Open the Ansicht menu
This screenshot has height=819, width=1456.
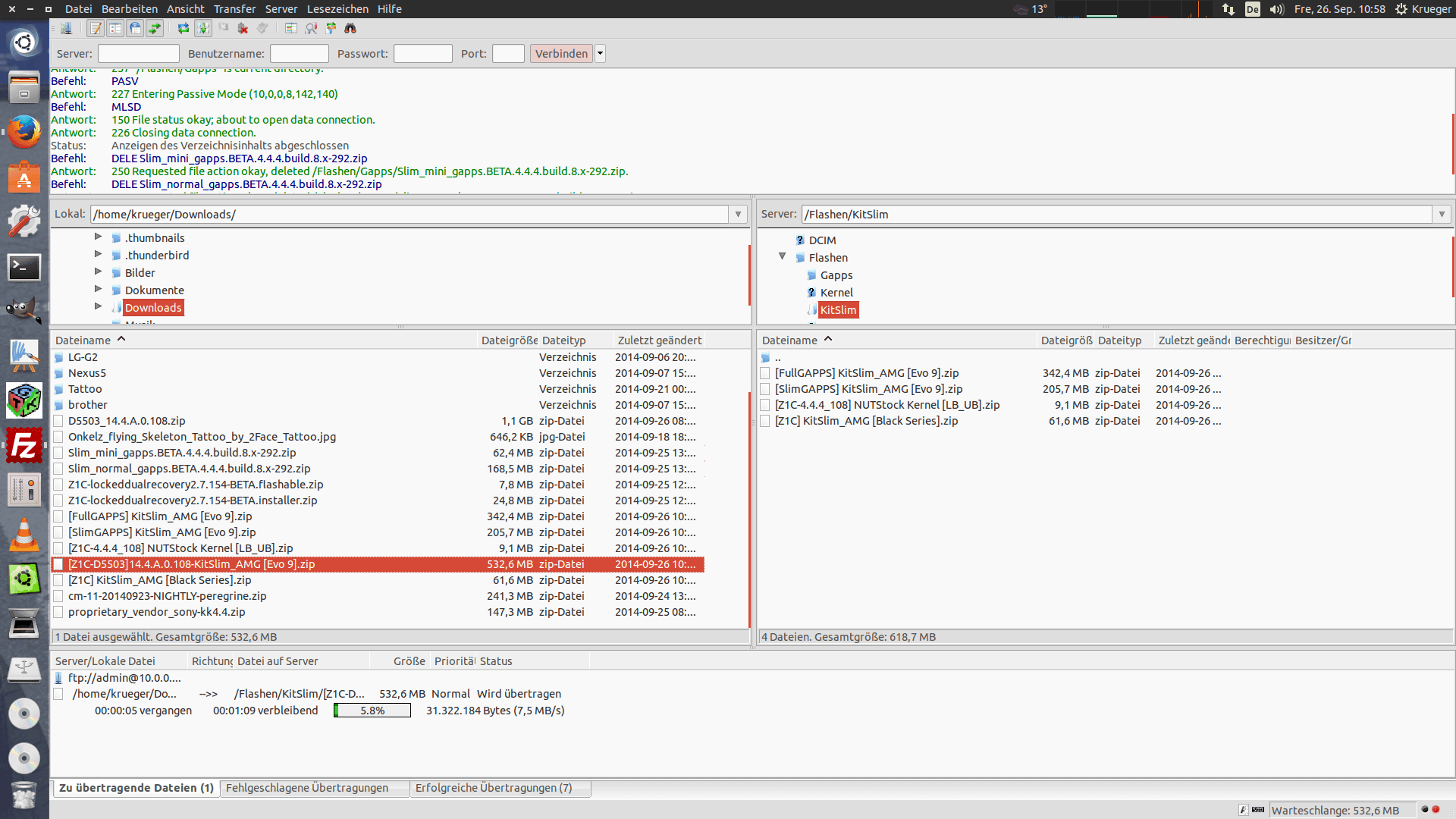tap(186, 9)
